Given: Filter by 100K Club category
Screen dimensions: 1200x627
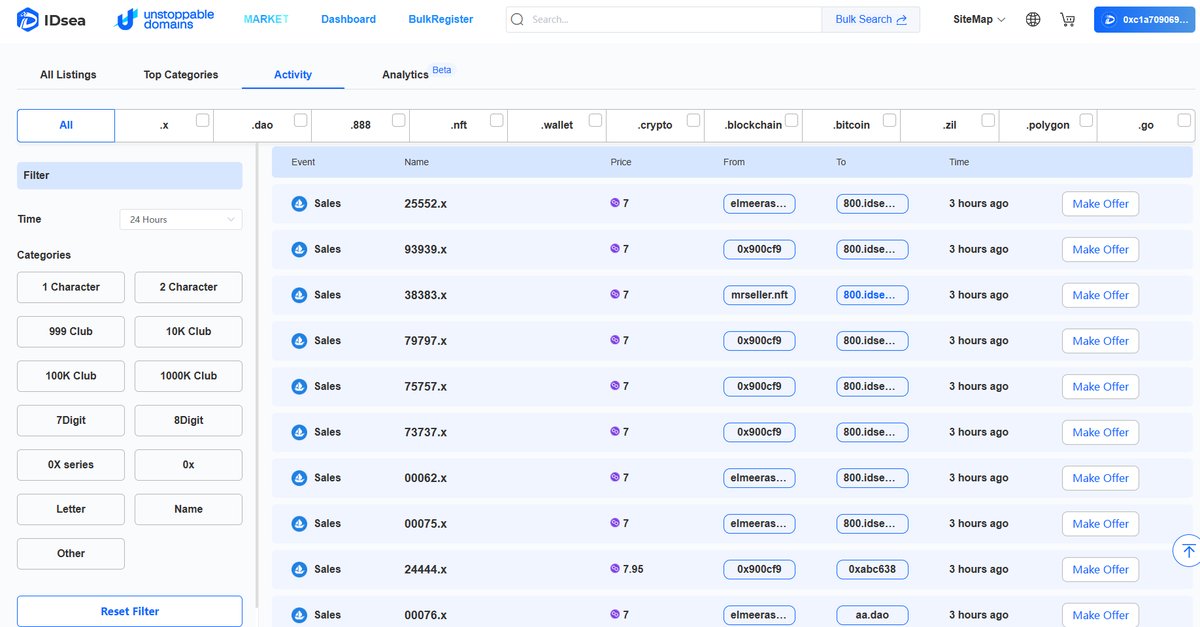Looking at the screenshot, I should click(x=71, y=376).
